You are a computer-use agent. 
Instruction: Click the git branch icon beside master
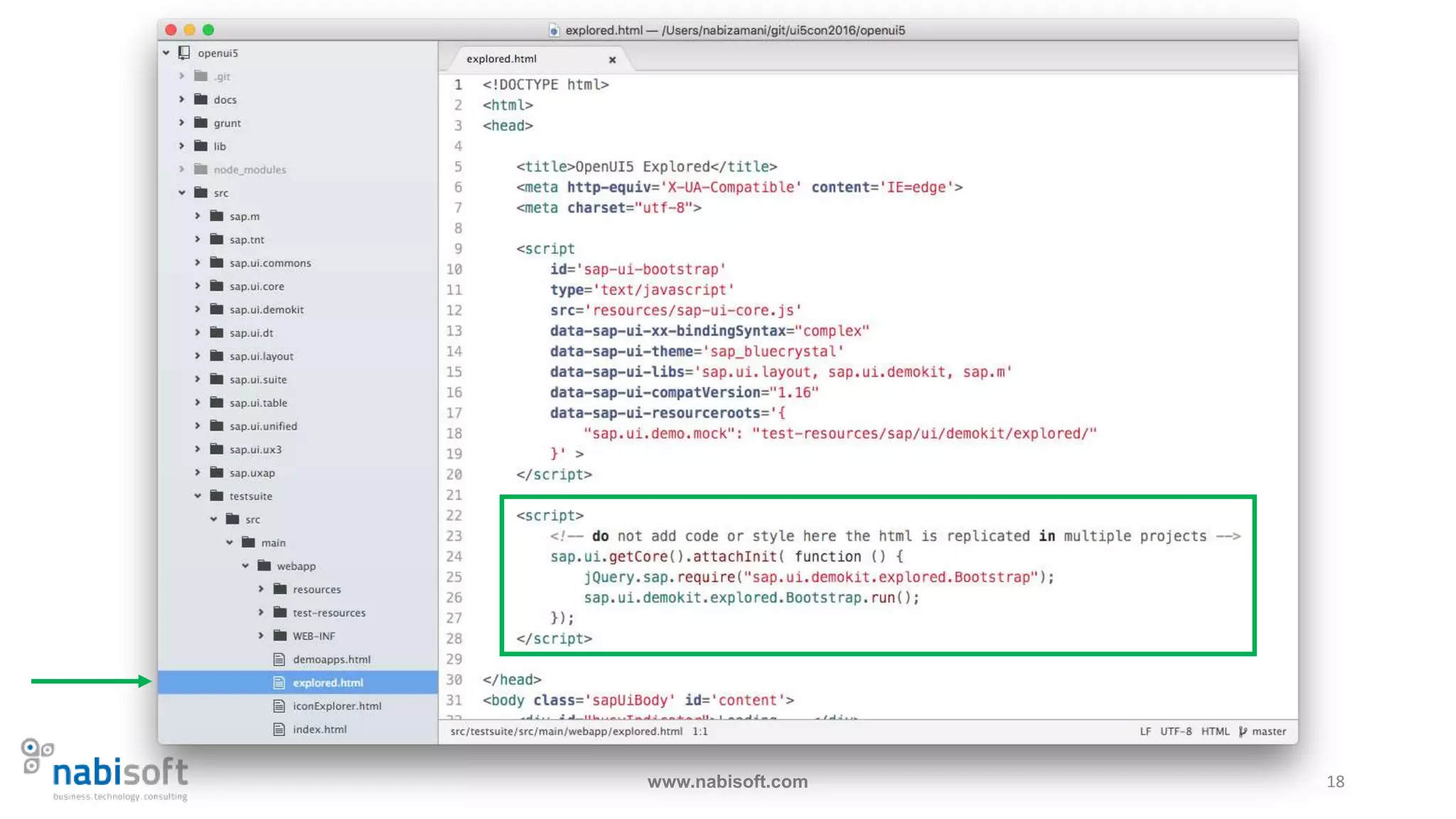[x=1243, y=731]
